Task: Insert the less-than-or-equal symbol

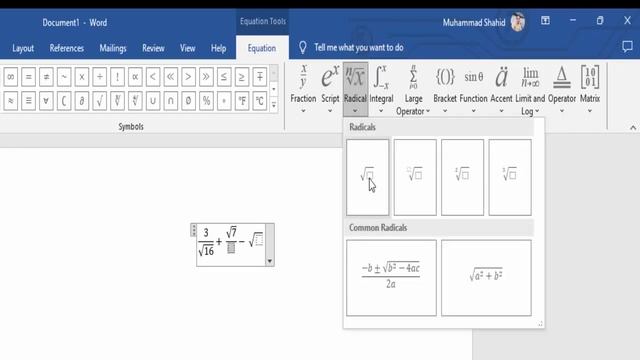Action: pyautogui.click(x=224, y=77)
